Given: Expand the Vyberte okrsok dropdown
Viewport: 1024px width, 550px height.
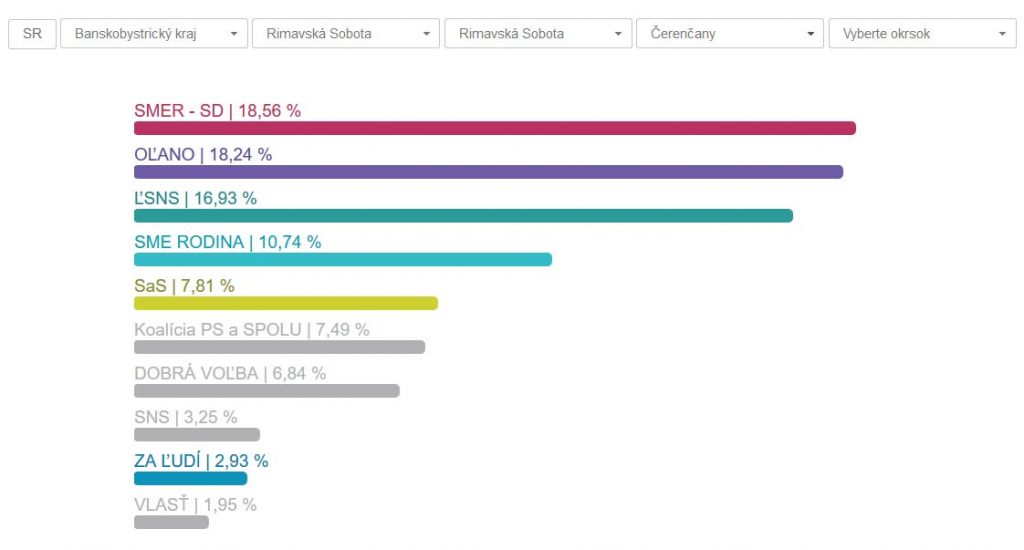Looking at the screenshot, I should click(922, 33).
